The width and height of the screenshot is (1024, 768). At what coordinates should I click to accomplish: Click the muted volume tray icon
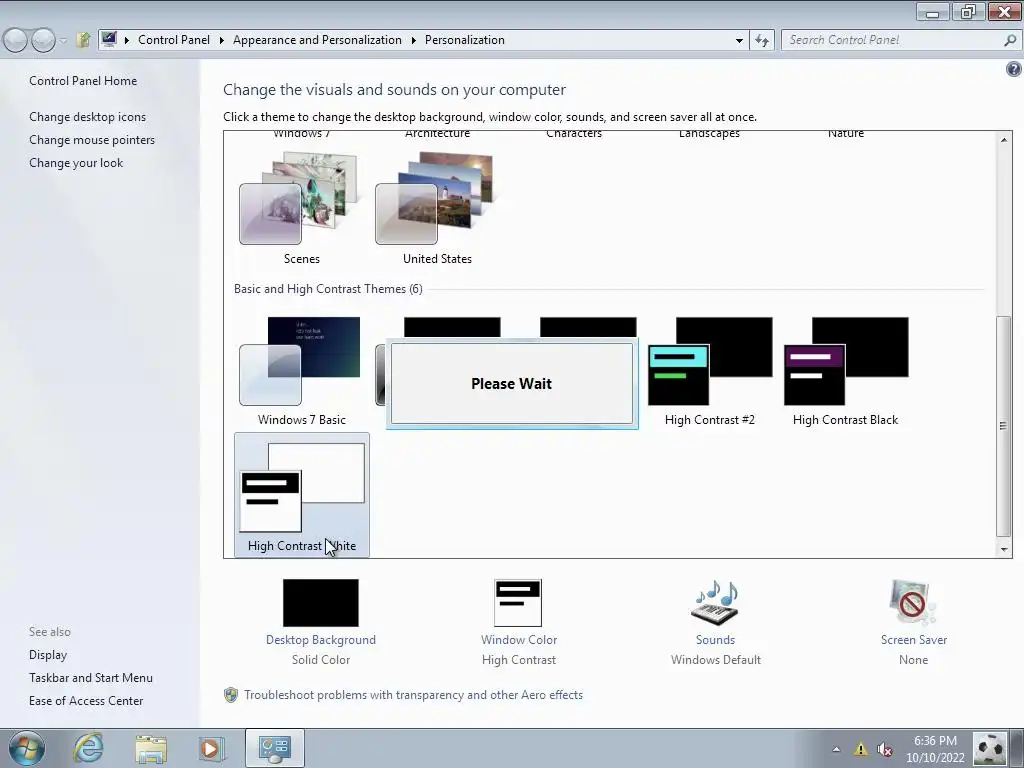(885, 749)
